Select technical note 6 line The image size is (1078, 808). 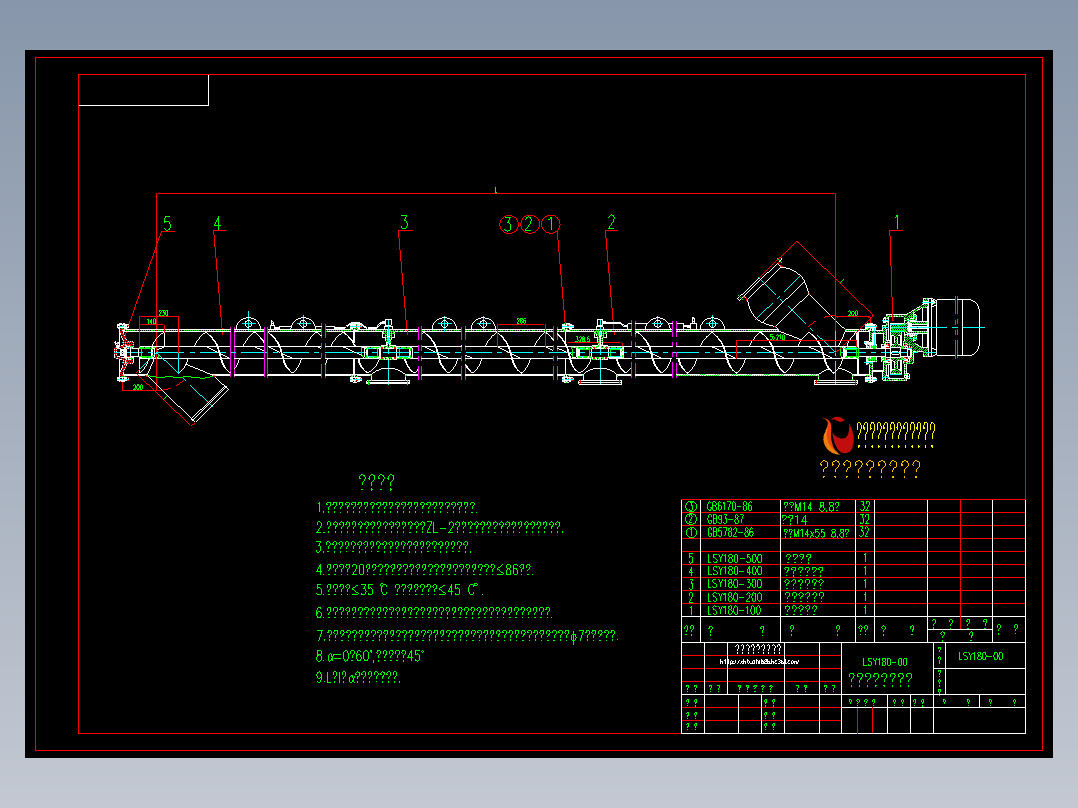point(434,612)
